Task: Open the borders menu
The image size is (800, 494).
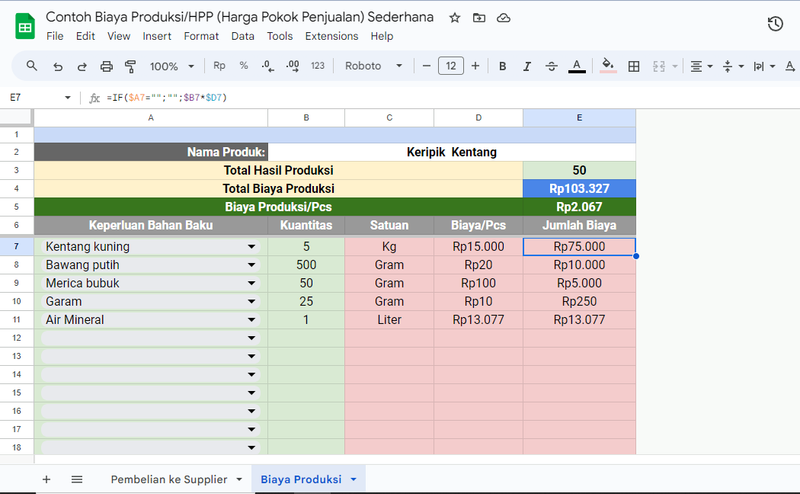Action: coord(634,66)
